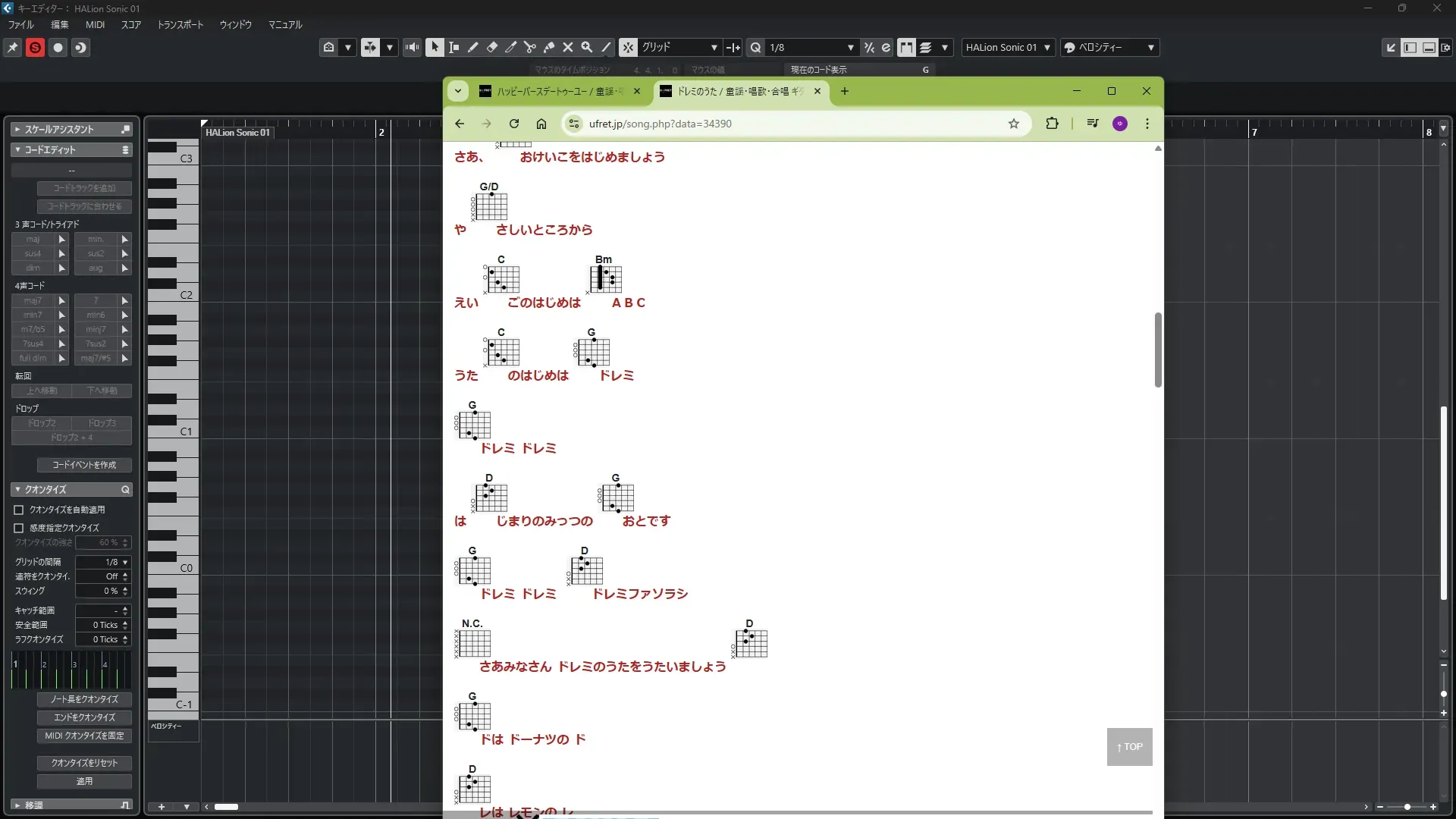Open the MIDI menu

95,24
